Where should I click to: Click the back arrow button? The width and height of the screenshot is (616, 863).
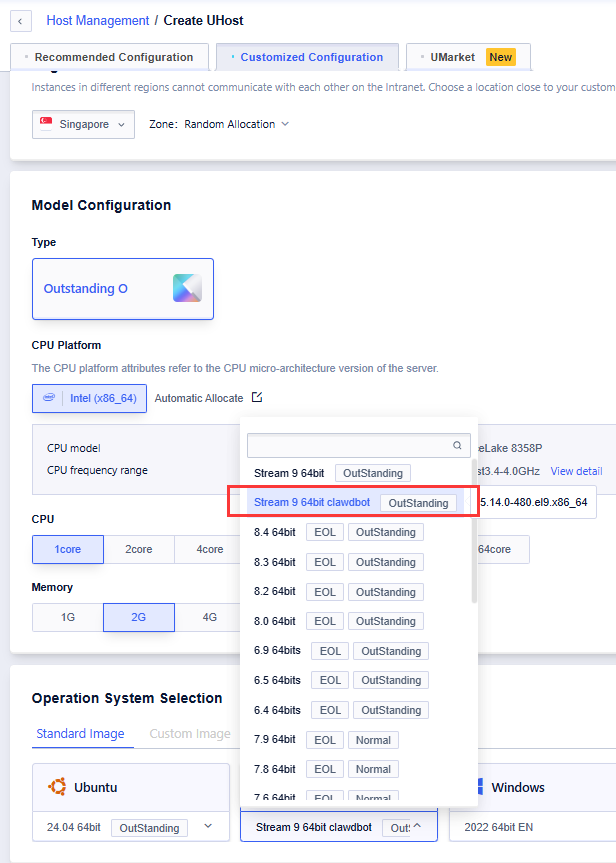tap(21, 20)
